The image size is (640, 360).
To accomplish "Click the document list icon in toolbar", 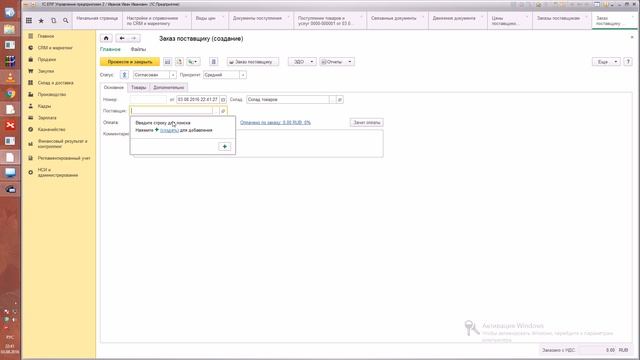I will 213,62.
